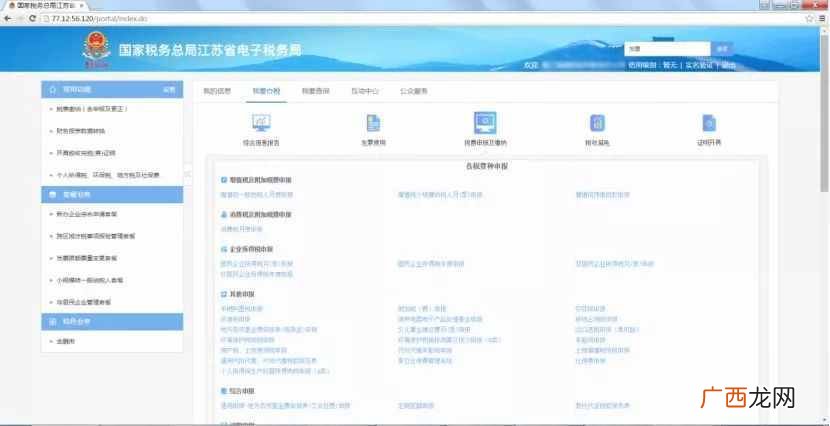Select the 税费申报及缴纳 icon

coord(485,123)
